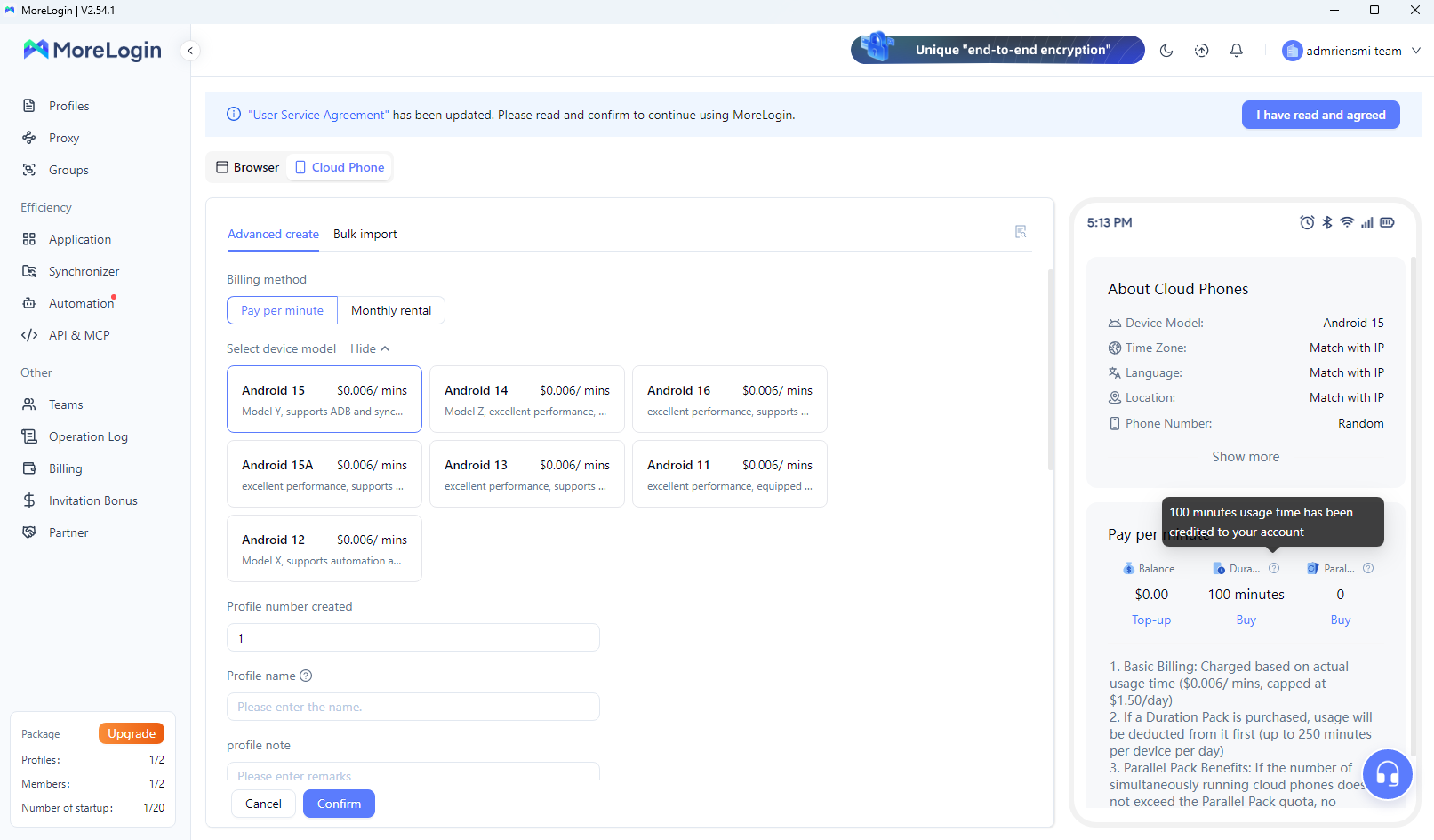Screen dimensions: 1434x840
Task: Choose the Android 16 device model
Action: (x=730, y=399)
